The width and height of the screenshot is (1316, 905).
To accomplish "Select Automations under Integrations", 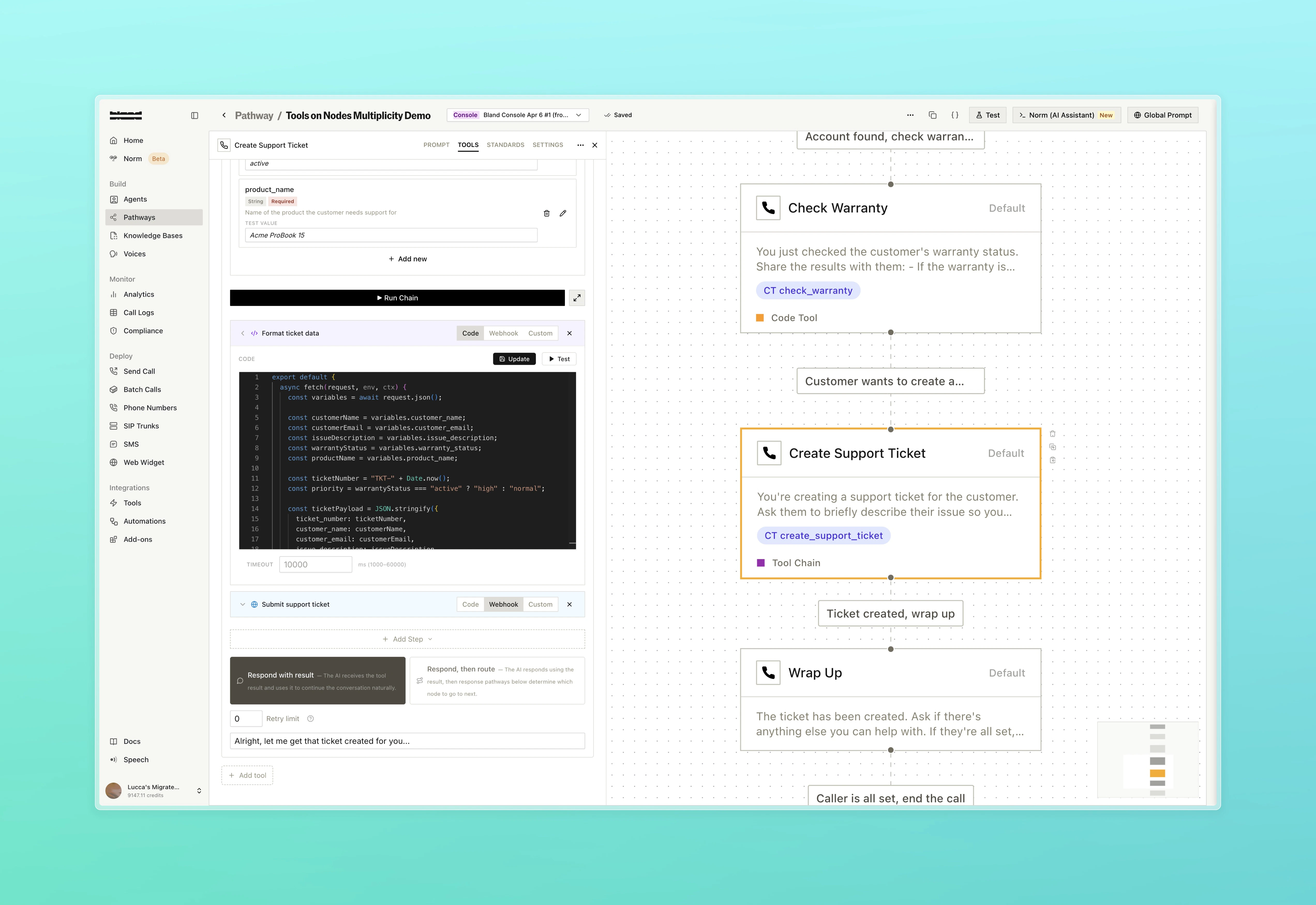I will tap(145, 521).
